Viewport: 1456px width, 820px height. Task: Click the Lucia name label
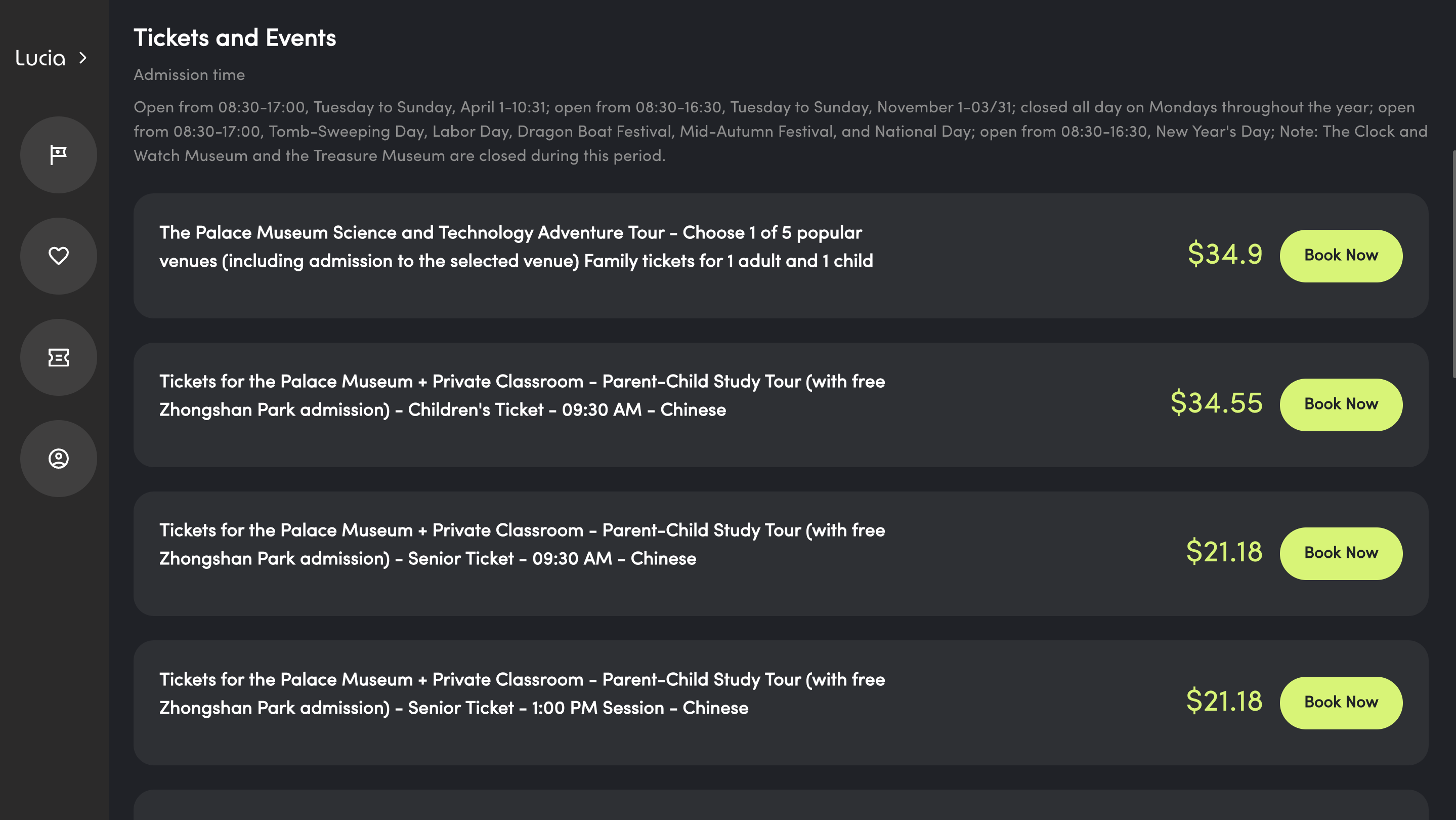40,58
